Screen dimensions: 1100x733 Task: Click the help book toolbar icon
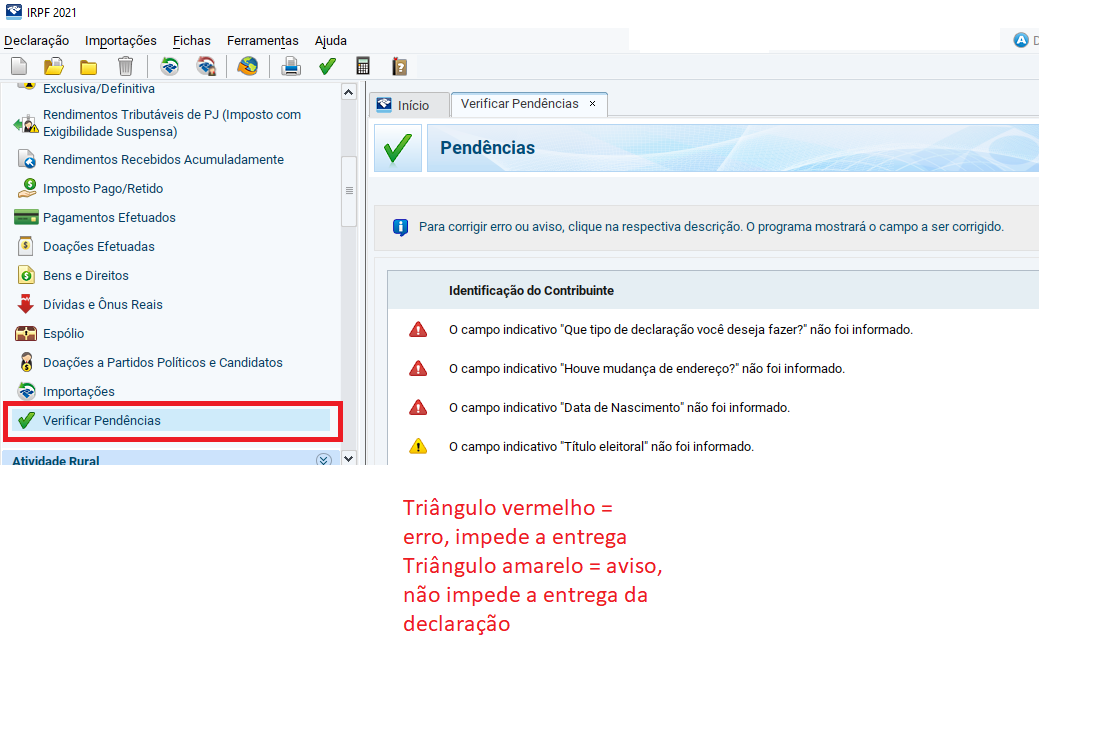tap(399, 67)
